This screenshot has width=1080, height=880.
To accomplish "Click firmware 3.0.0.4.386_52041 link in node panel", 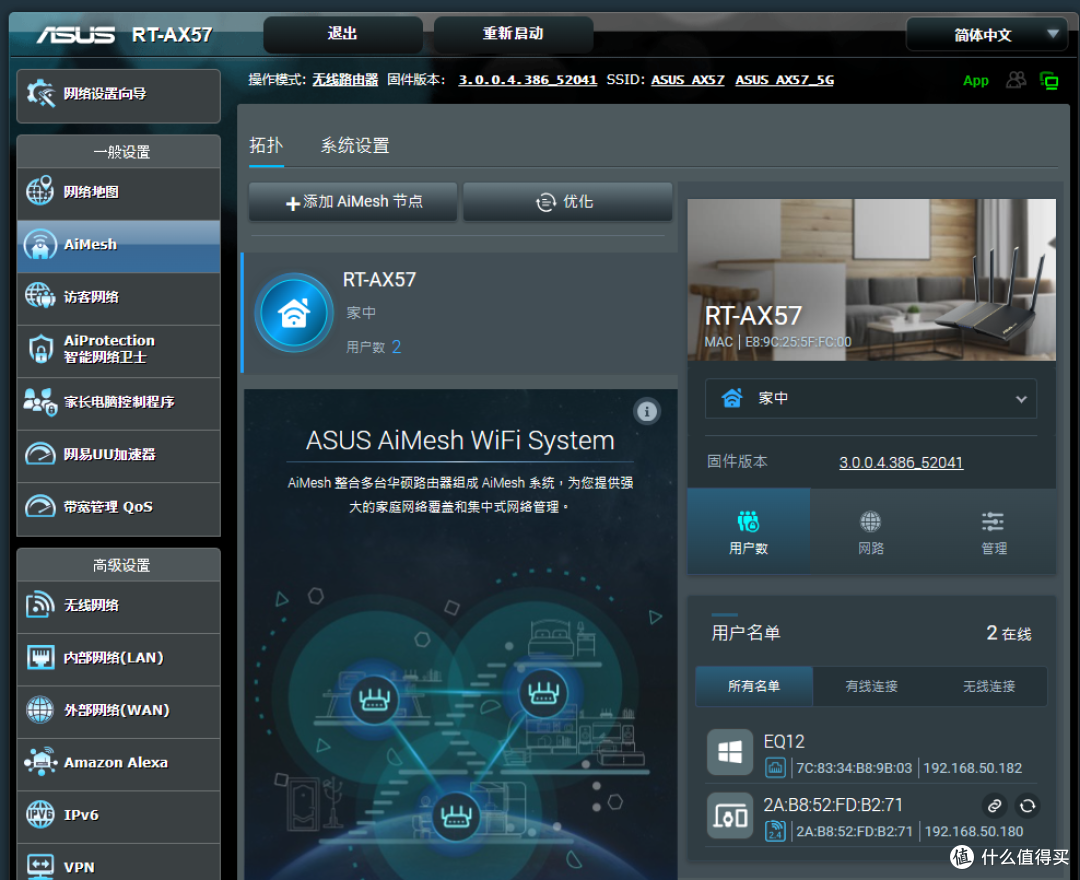I will (901, 463).
